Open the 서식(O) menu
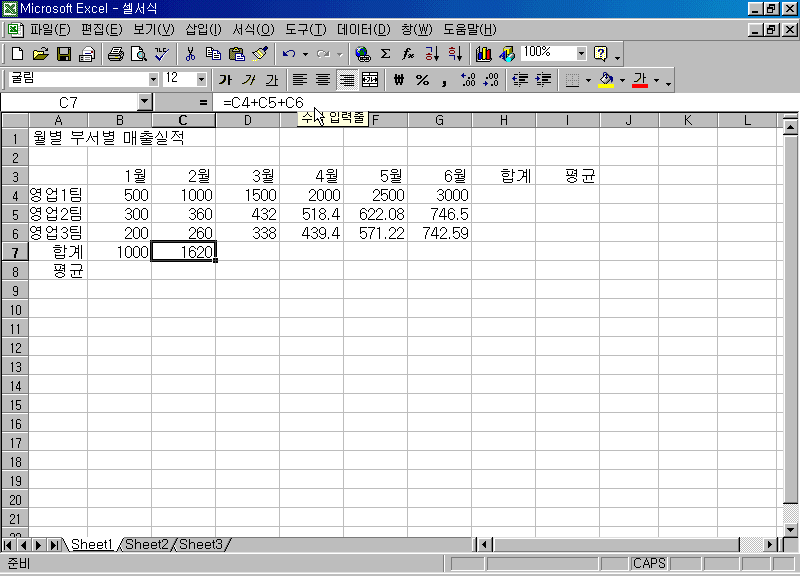 [x=253, y=30]
